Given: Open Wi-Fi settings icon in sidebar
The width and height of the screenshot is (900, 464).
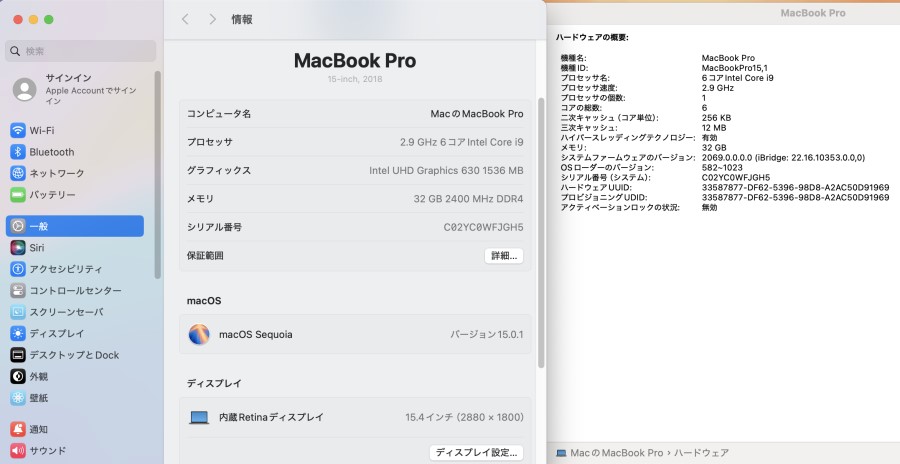Looking at the screenshot, I should pos(18,130).
